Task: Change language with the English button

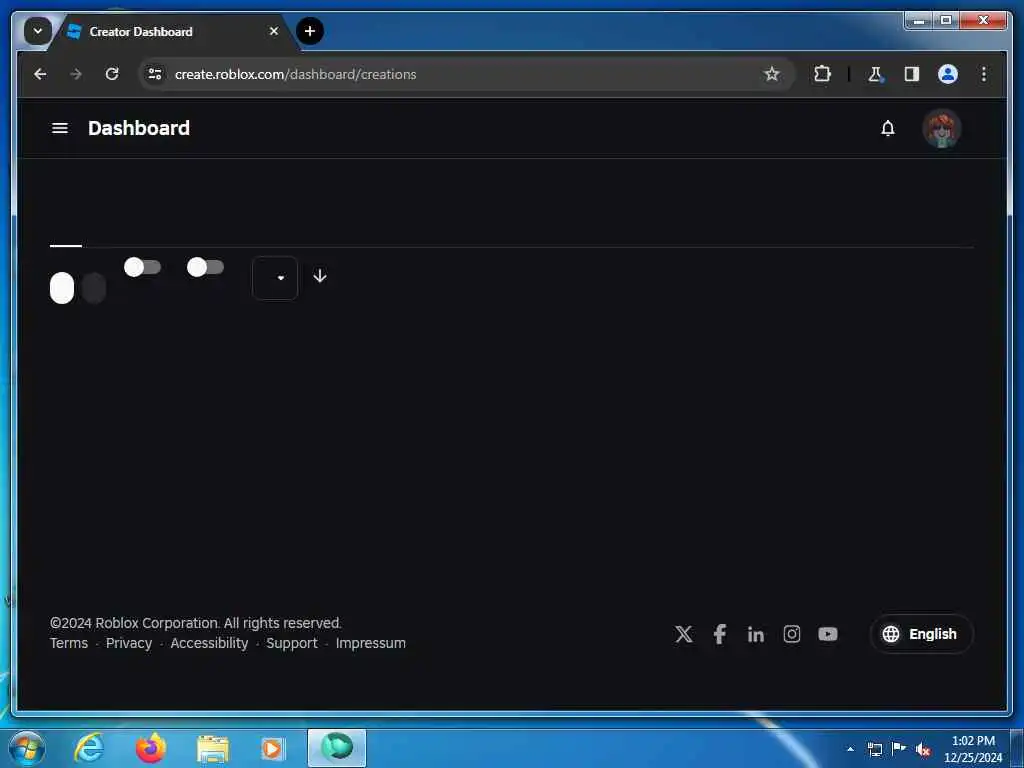Action: (x=921, y=634)
